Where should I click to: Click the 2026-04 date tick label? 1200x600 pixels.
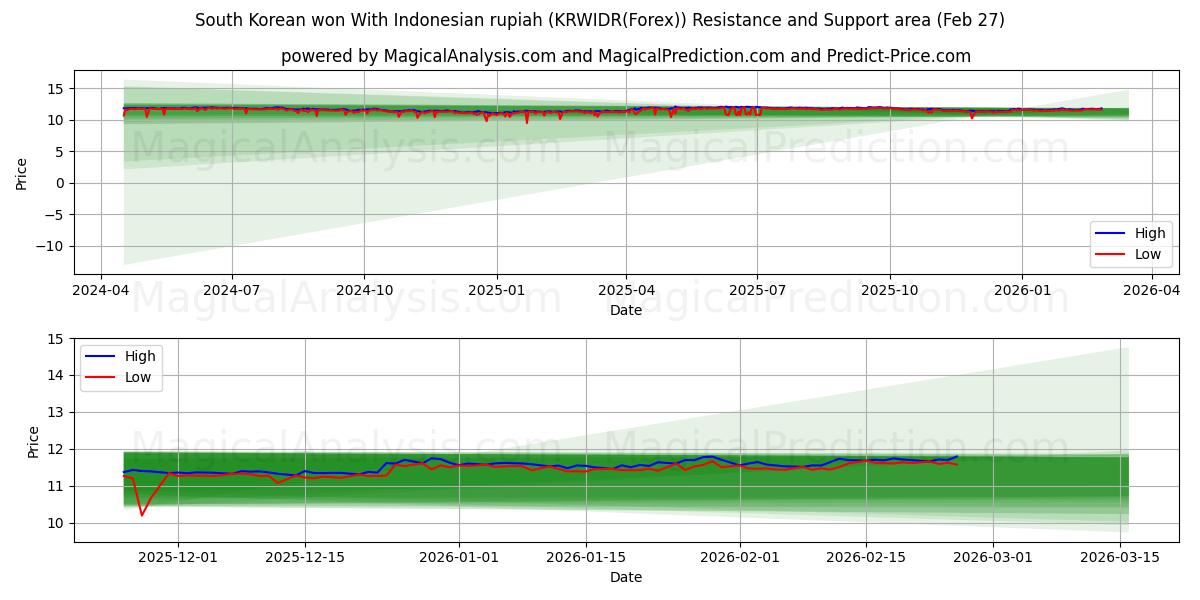click(x=1151, y=289)
